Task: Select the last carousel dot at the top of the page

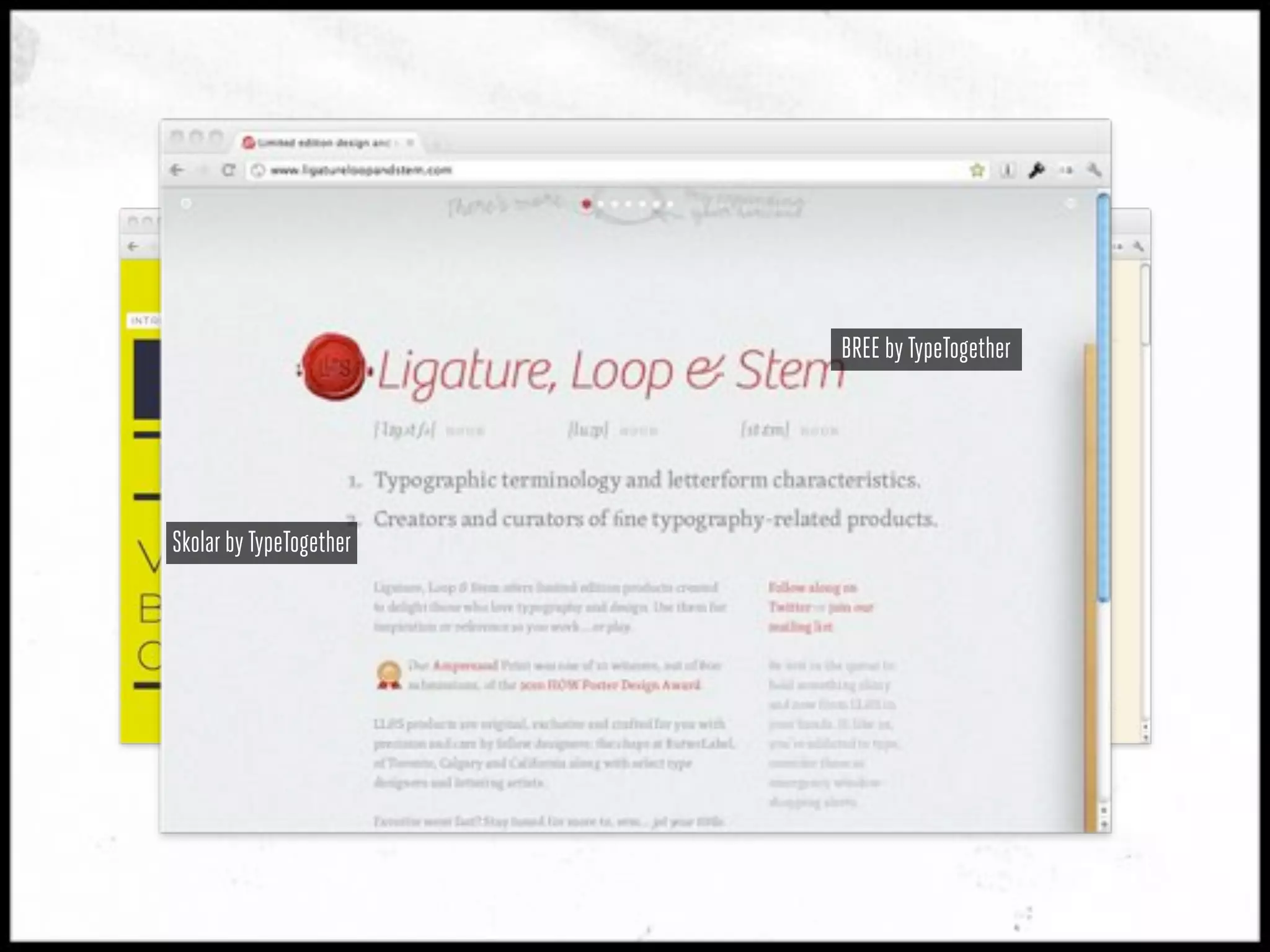Action: 670,204
